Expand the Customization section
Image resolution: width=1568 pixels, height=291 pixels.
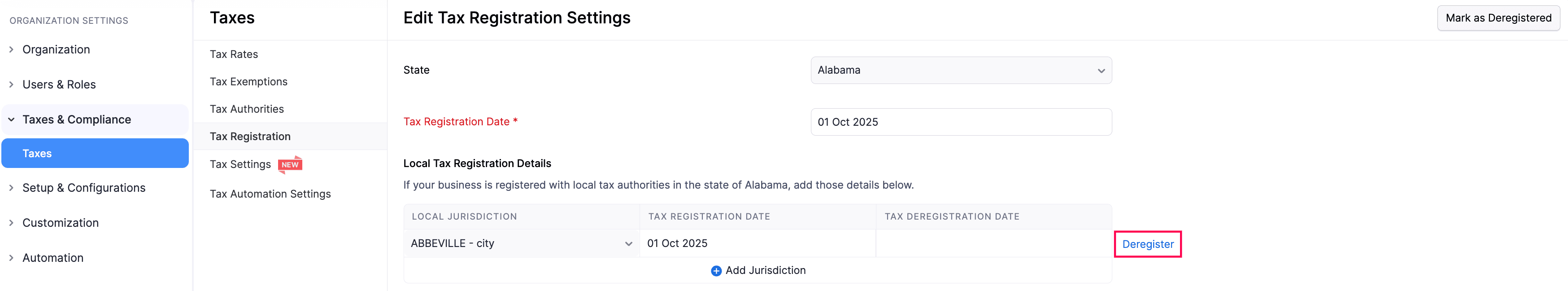click(x=61, y=223)
